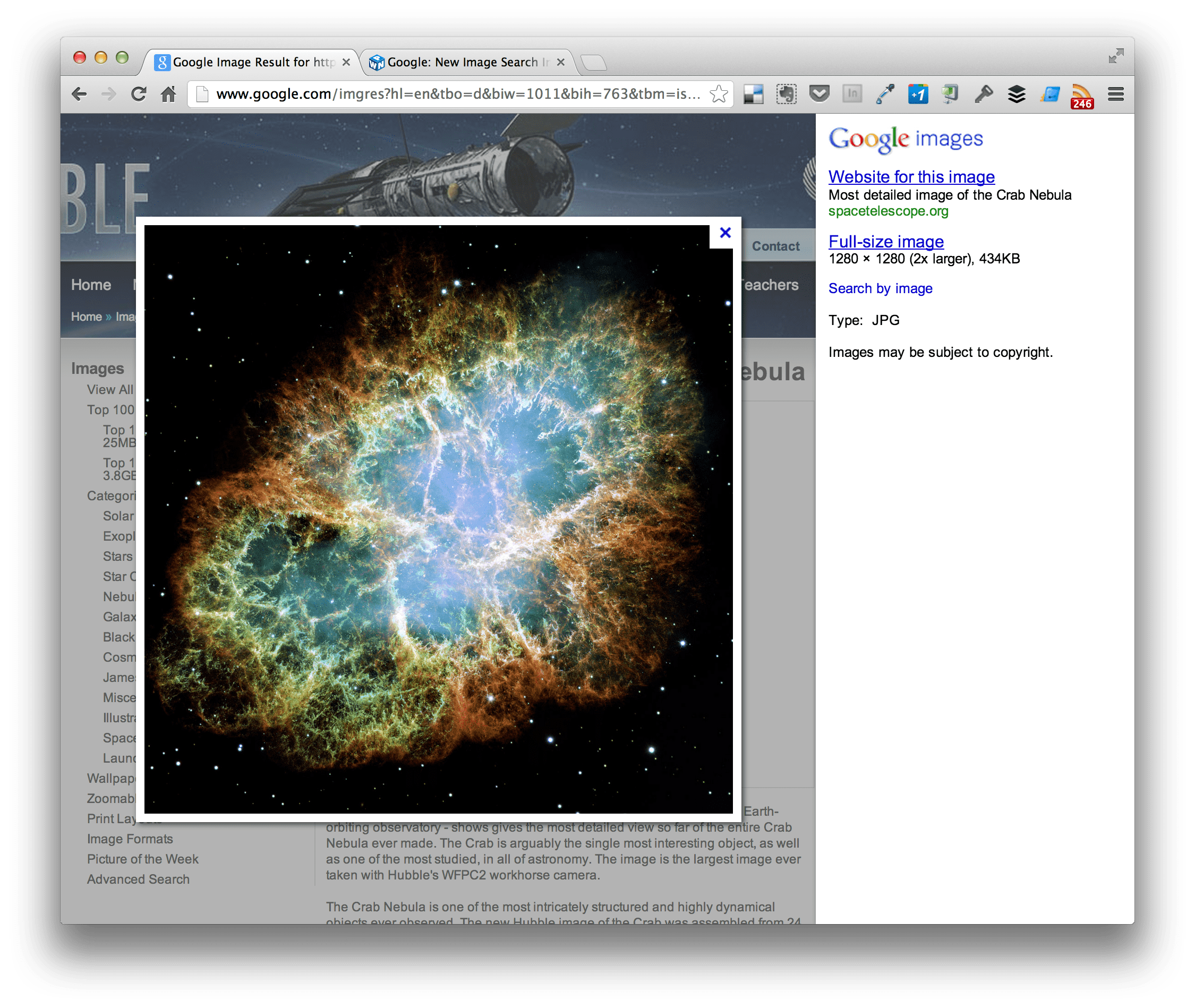Reload the current page
The height and width of the screenshot is (1008, 1195).
[138, 93]
